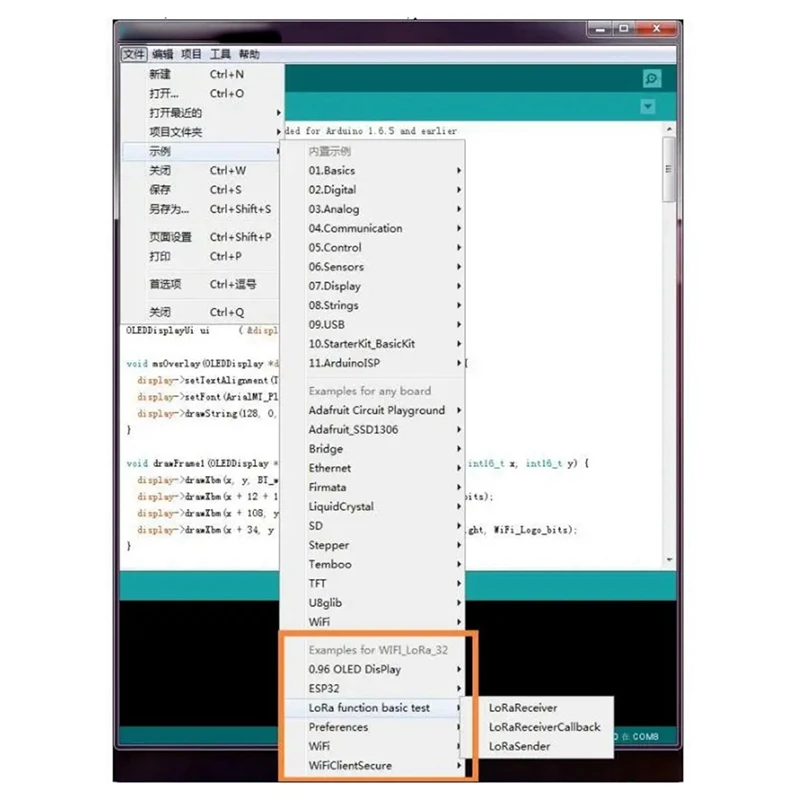Open 0.96 OLED DisPlay examples

(373, 669)
